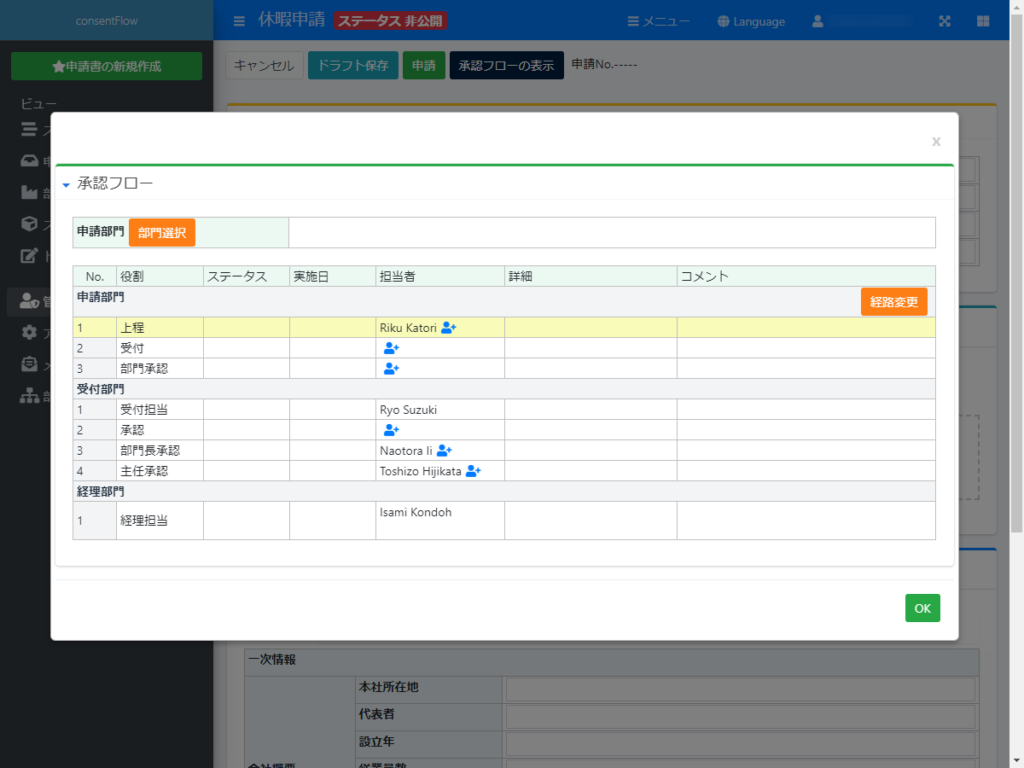Screen dimensions: 1024x768
Task: Click add-user icon in 受付 row
Action: 391,348
